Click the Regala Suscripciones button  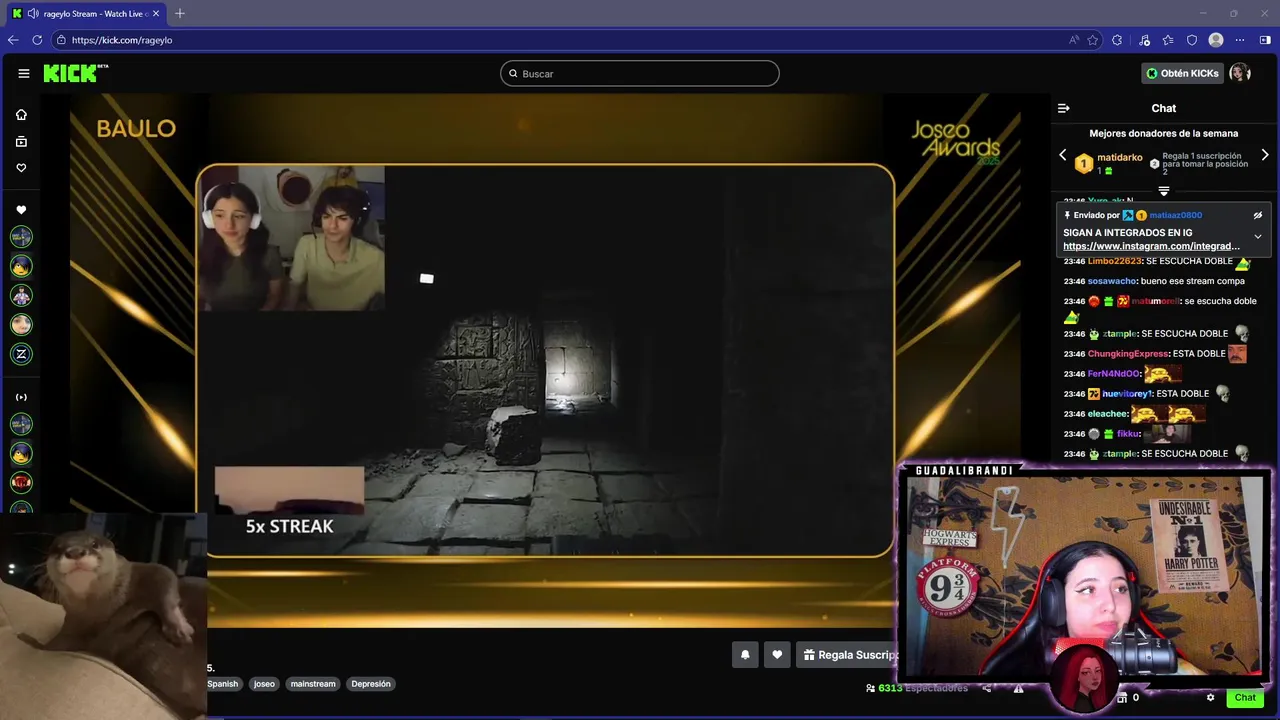click(848, 655)
